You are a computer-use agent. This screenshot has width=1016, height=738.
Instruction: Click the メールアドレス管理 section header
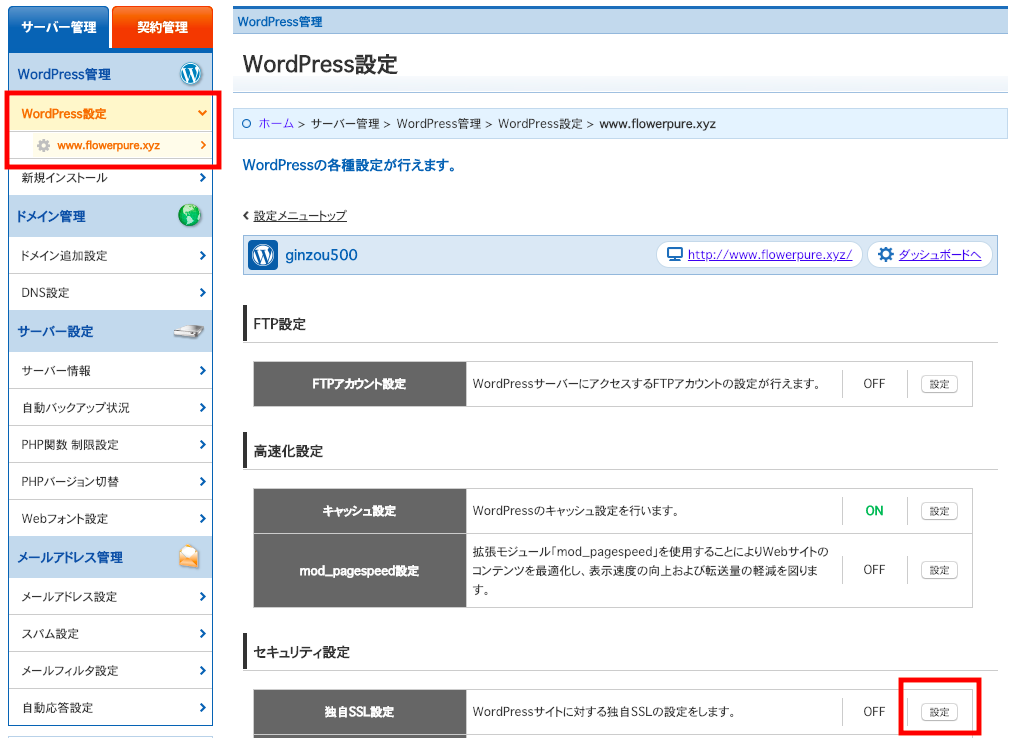[111, 557]
